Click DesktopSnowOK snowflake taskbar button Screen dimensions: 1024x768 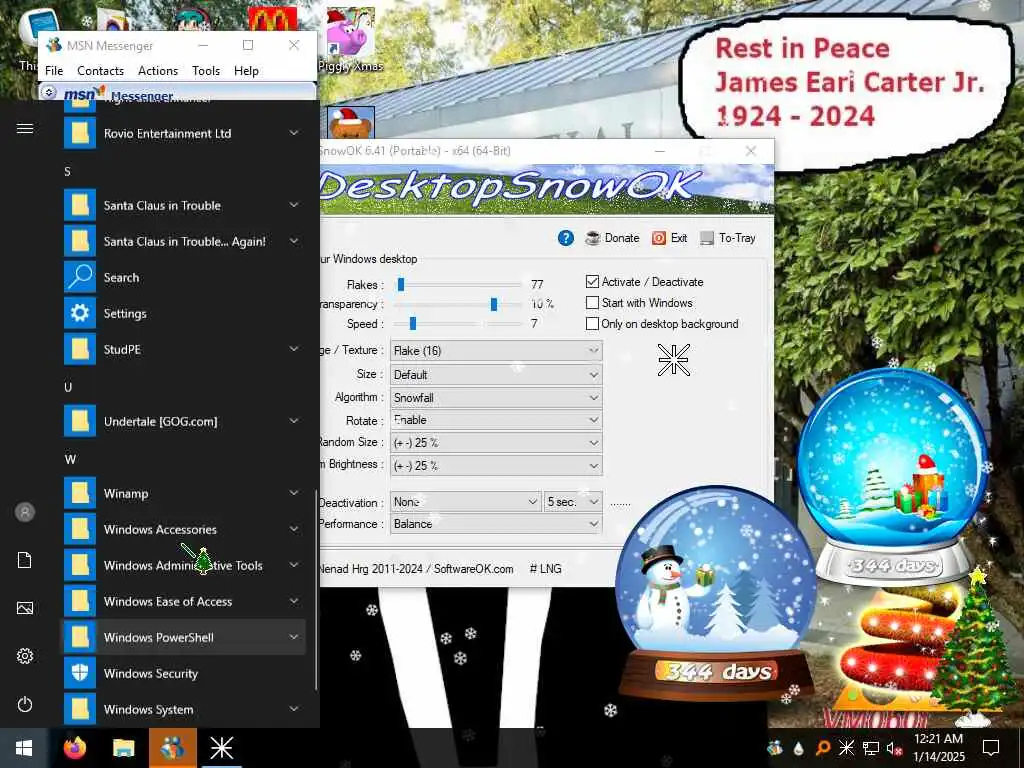221,748
